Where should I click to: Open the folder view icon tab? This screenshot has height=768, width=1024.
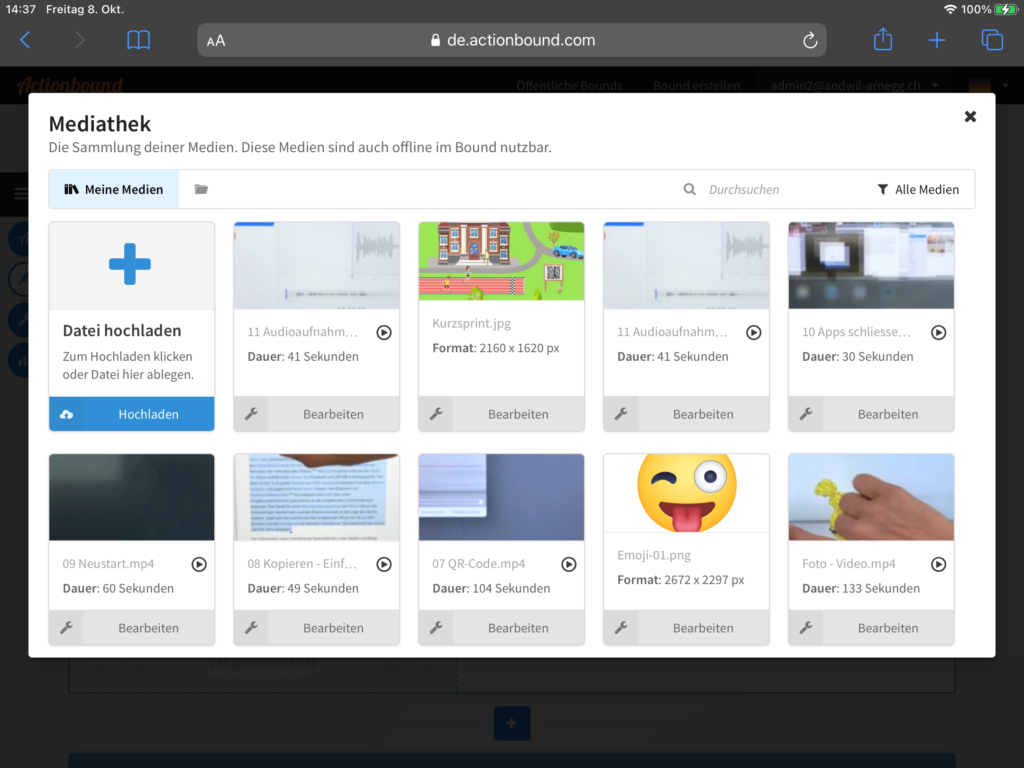click(201, 189)
